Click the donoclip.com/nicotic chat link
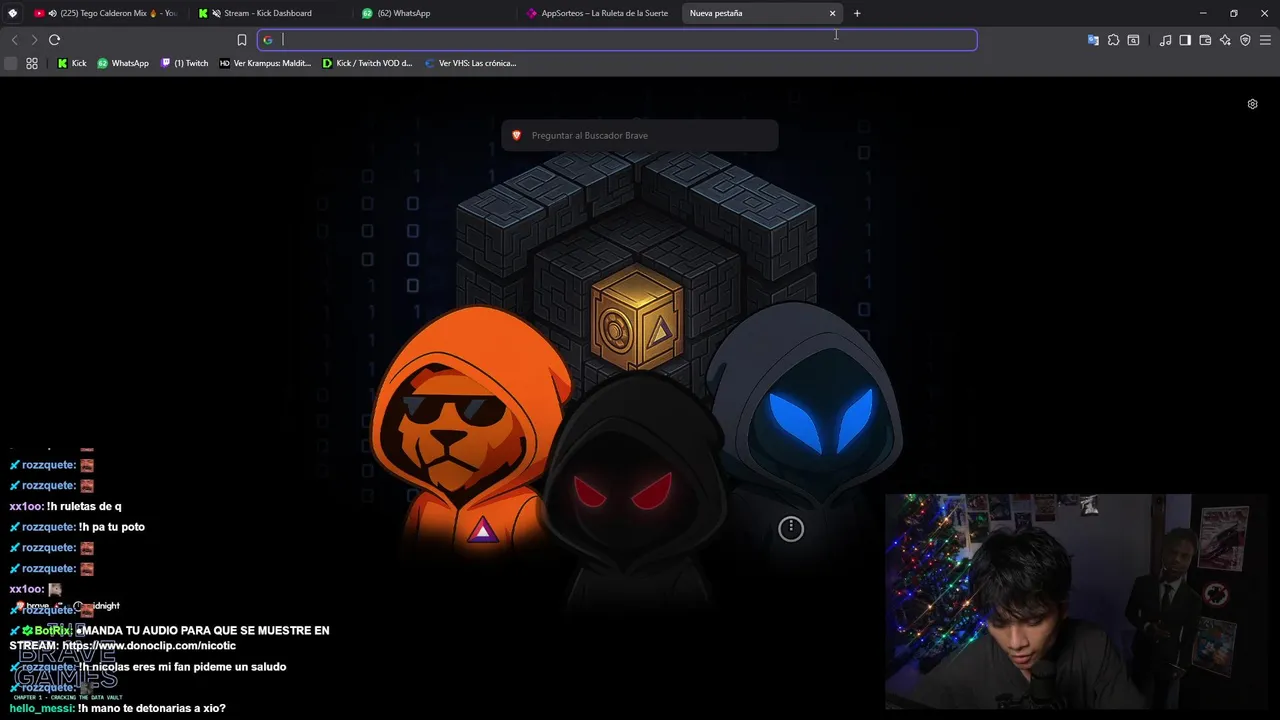 [x=149, y=646]
